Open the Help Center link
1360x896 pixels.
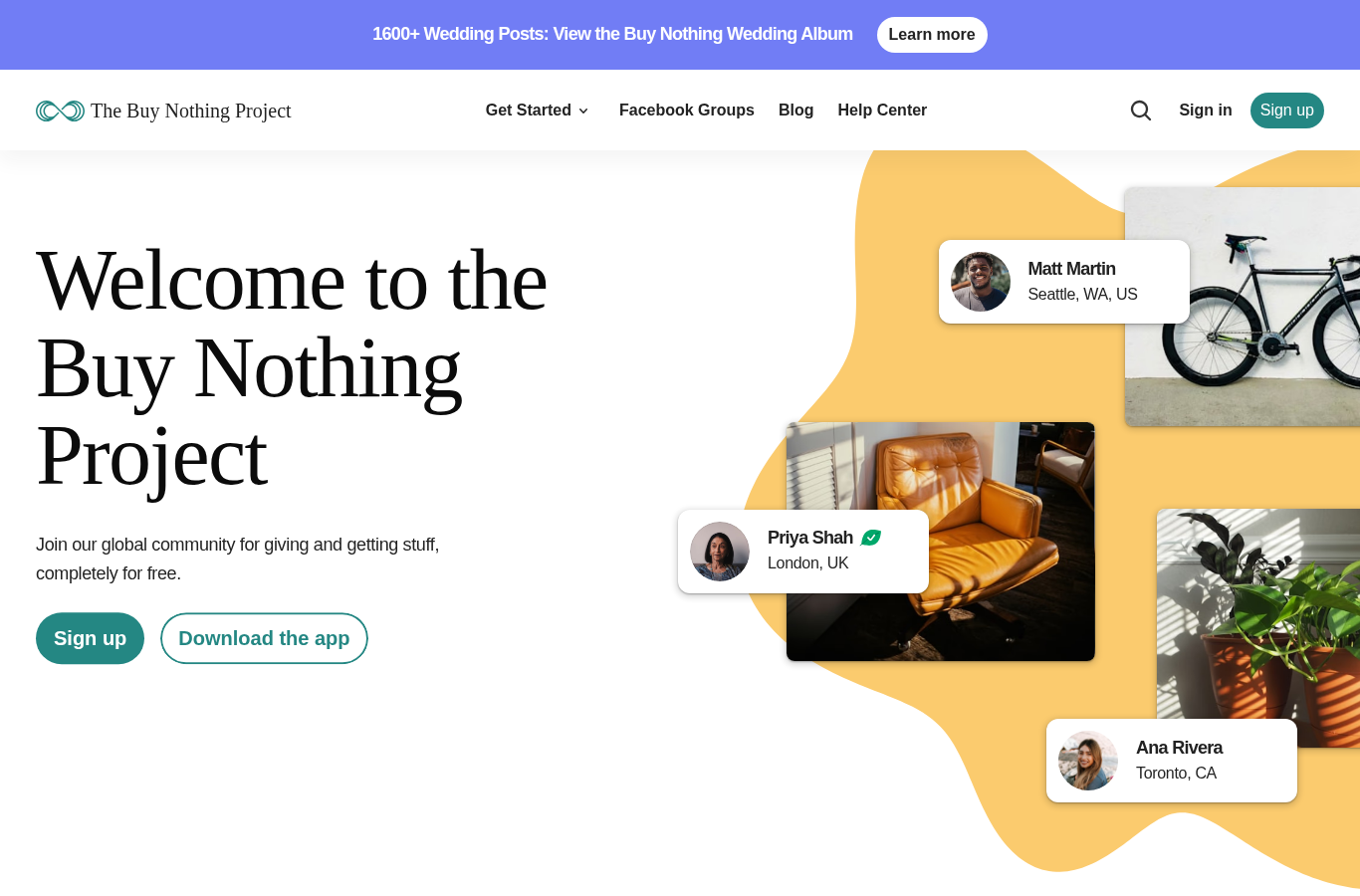pos(882,111)
